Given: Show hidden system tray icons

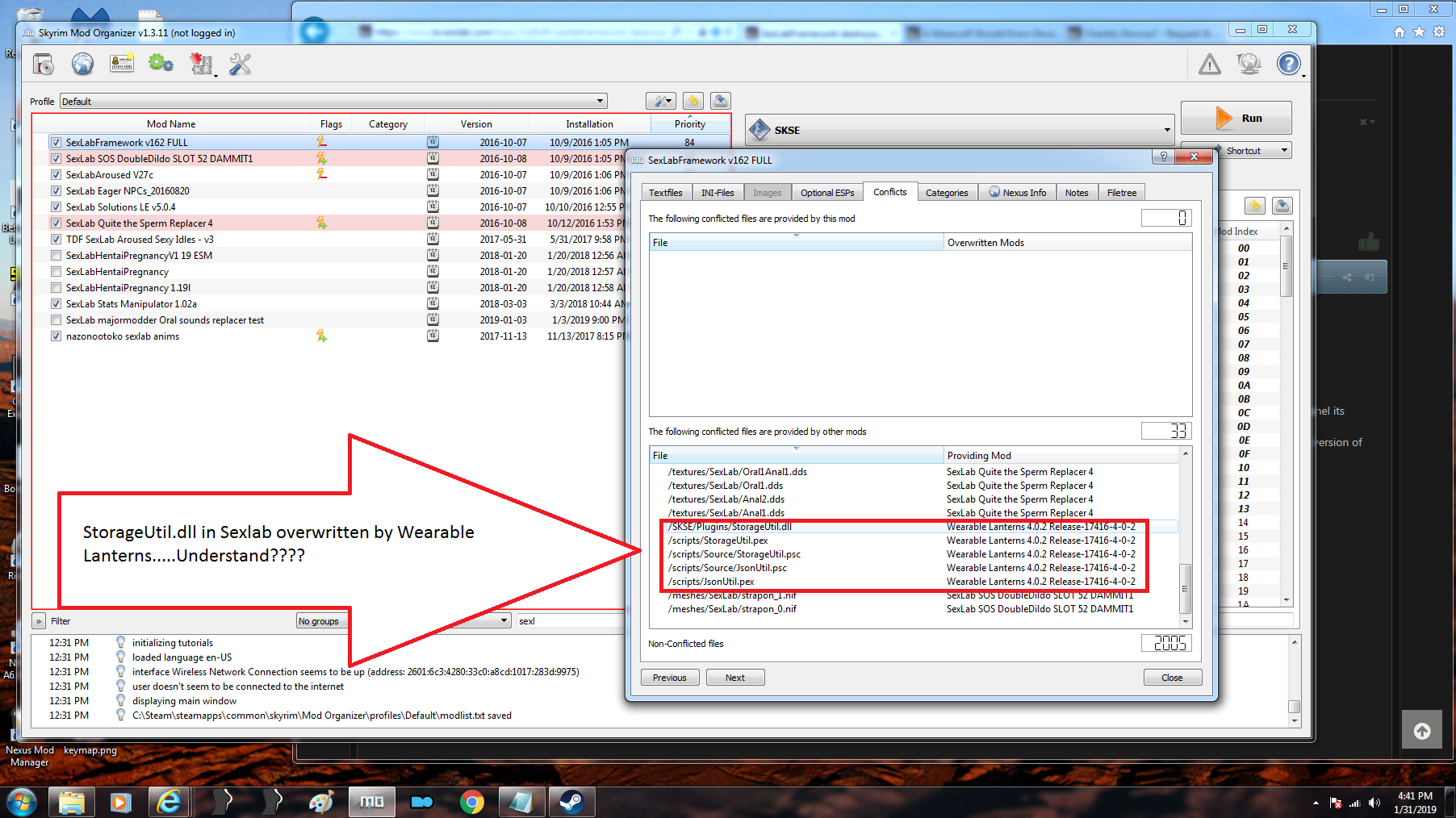Looking at the screenshot, I should point(1316,803).
